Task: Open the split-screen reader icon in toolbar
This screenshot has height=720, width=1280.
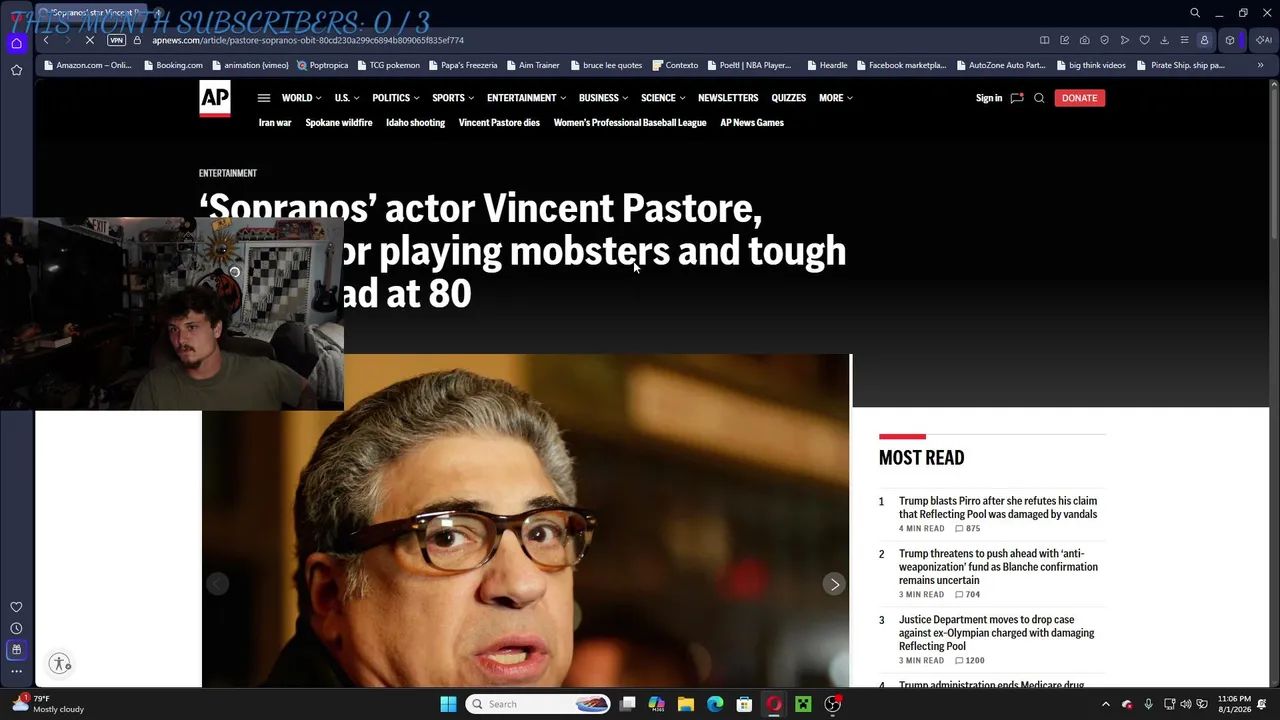Action: pyautogui.click(x=1044, y=40)
